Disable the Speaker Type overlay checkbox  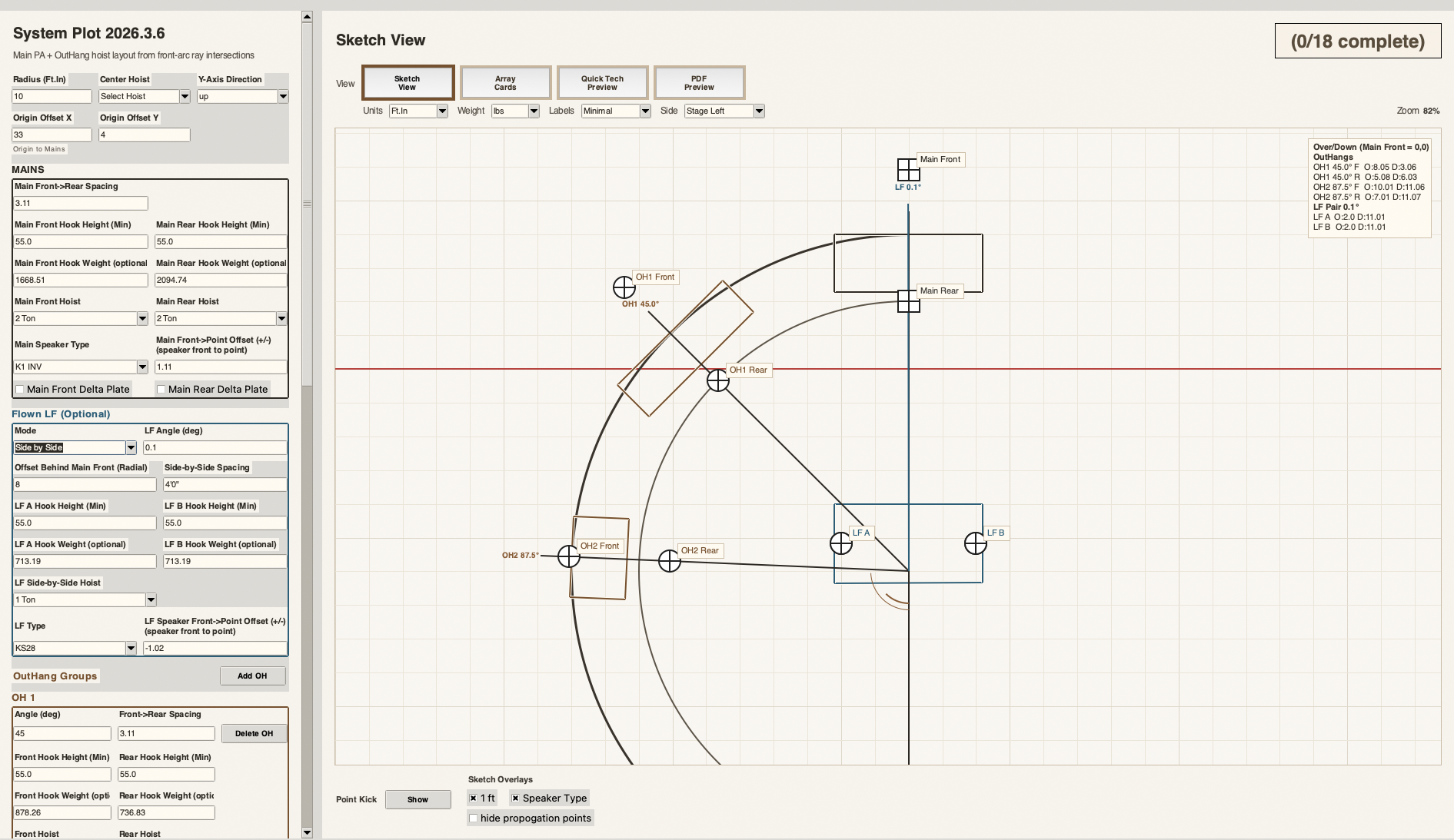point(516,798)
